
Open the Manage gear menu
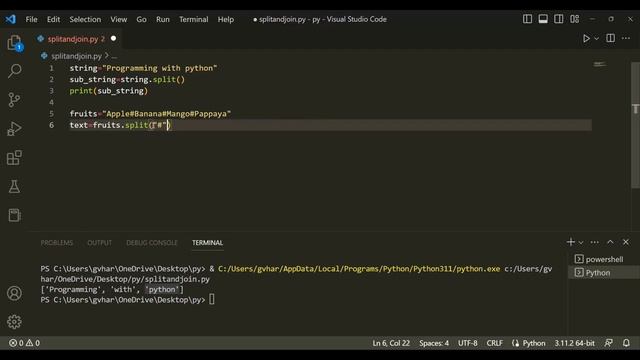(x=14, y=322)
